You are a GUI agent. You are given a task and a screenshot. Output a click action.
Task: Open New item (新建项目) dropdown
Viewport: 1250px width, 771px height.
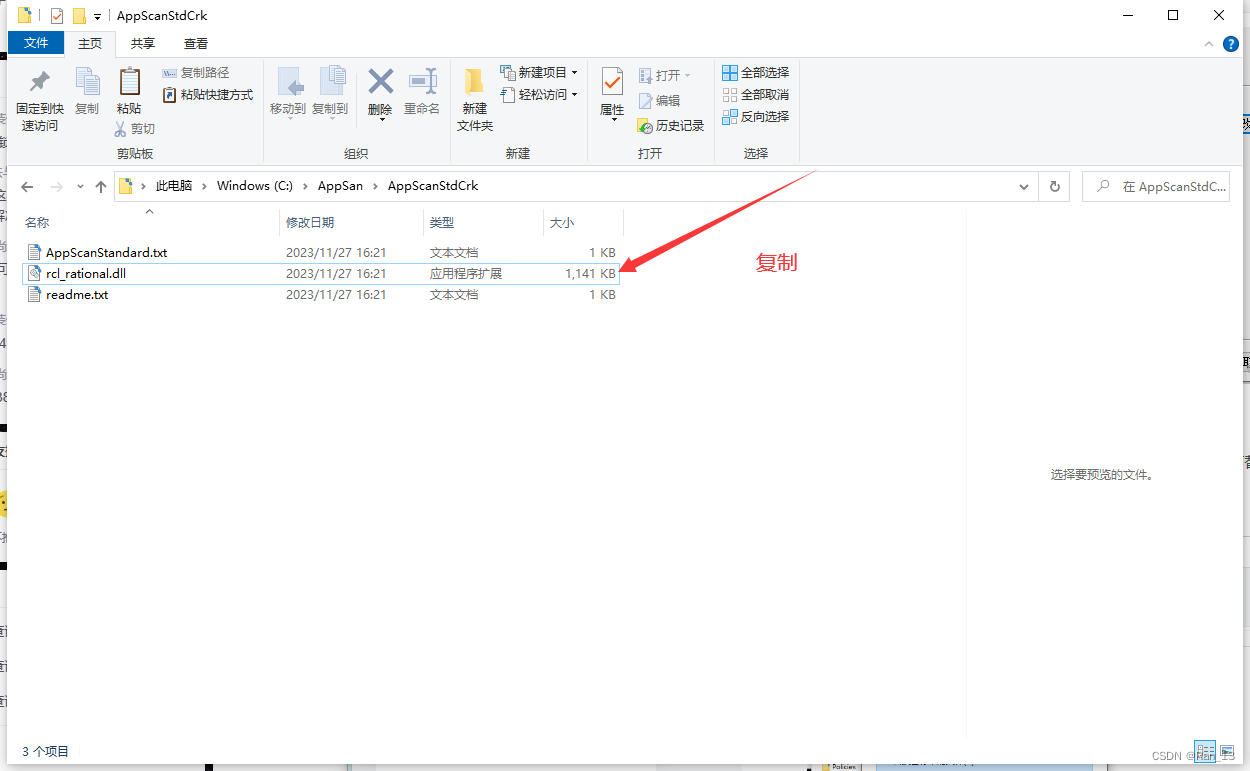click(539, 73)
